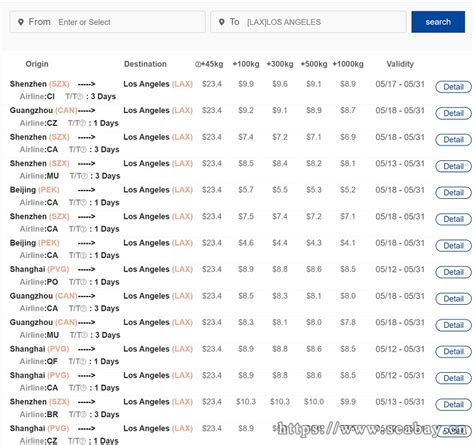474x445 pixels.
Task: Click T/T info icon in Airline:QF row
Action: tap(83, 361)
